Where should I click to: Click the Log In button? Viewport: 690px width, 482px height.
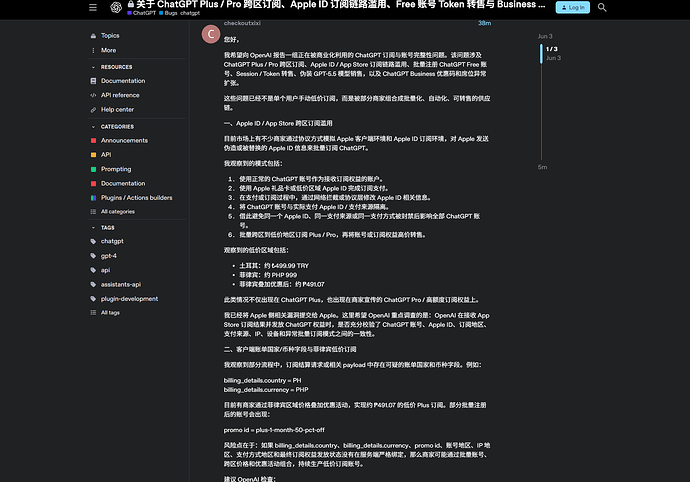573,7
